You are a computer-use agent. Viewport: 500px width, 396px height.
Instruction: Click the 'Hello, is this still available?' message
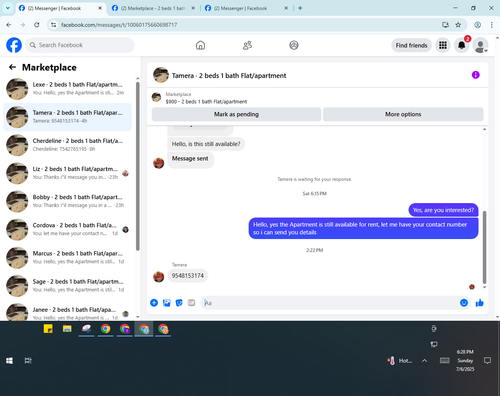(x=206, y=144)
